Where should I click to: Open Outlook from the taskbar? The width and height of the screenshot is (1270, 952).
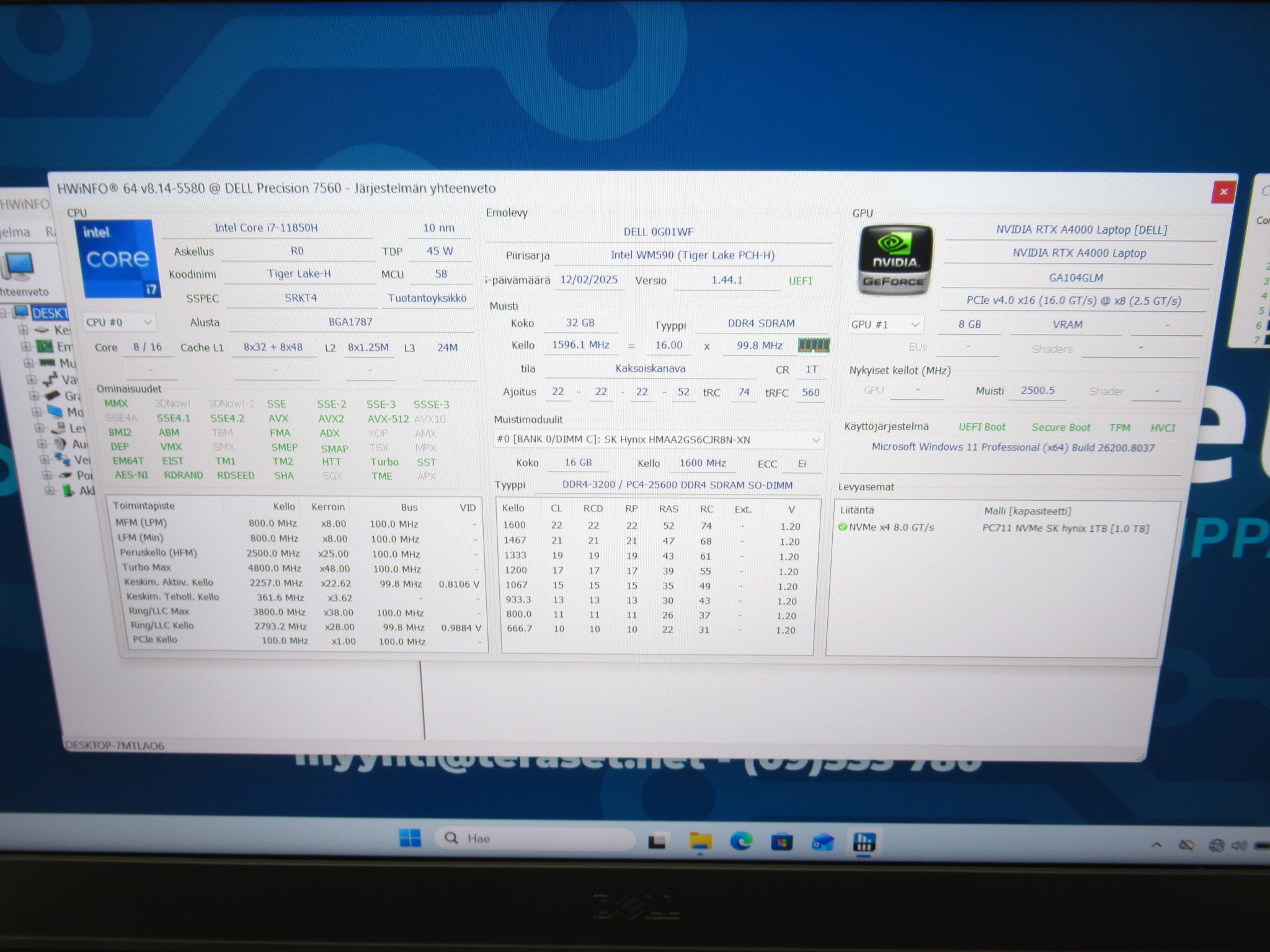tap(823, 842)
